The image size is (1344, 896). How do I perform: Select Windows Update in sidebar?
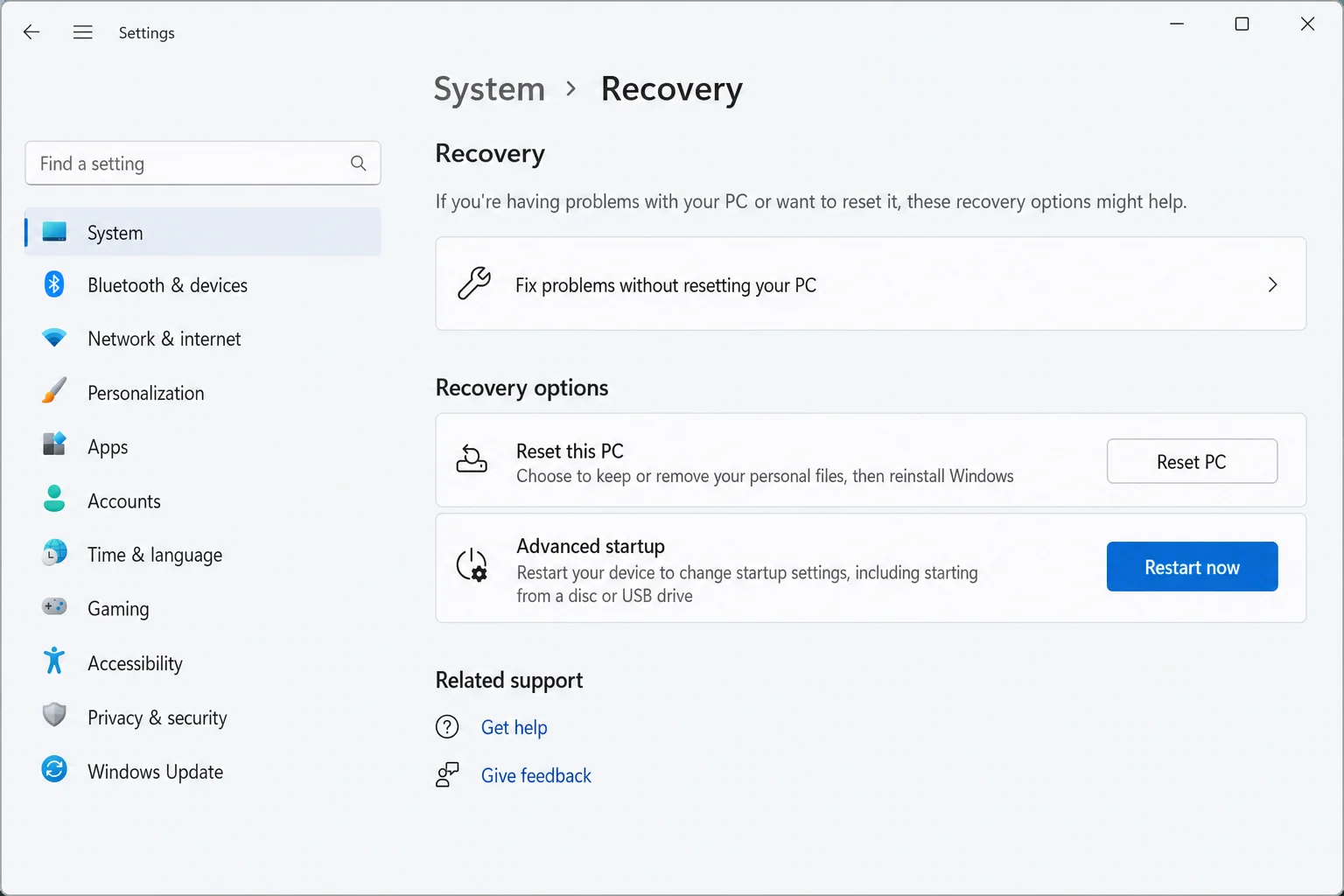point(203,772)
